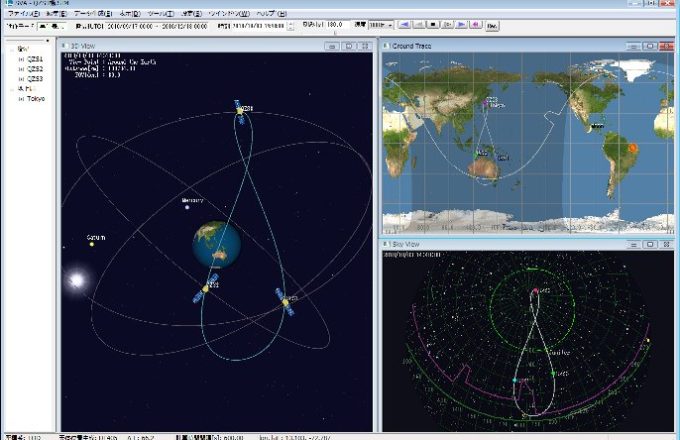Click the magenta arrow playback button
The height and width of the screenshot is (440, 680).
click(476, 24)
